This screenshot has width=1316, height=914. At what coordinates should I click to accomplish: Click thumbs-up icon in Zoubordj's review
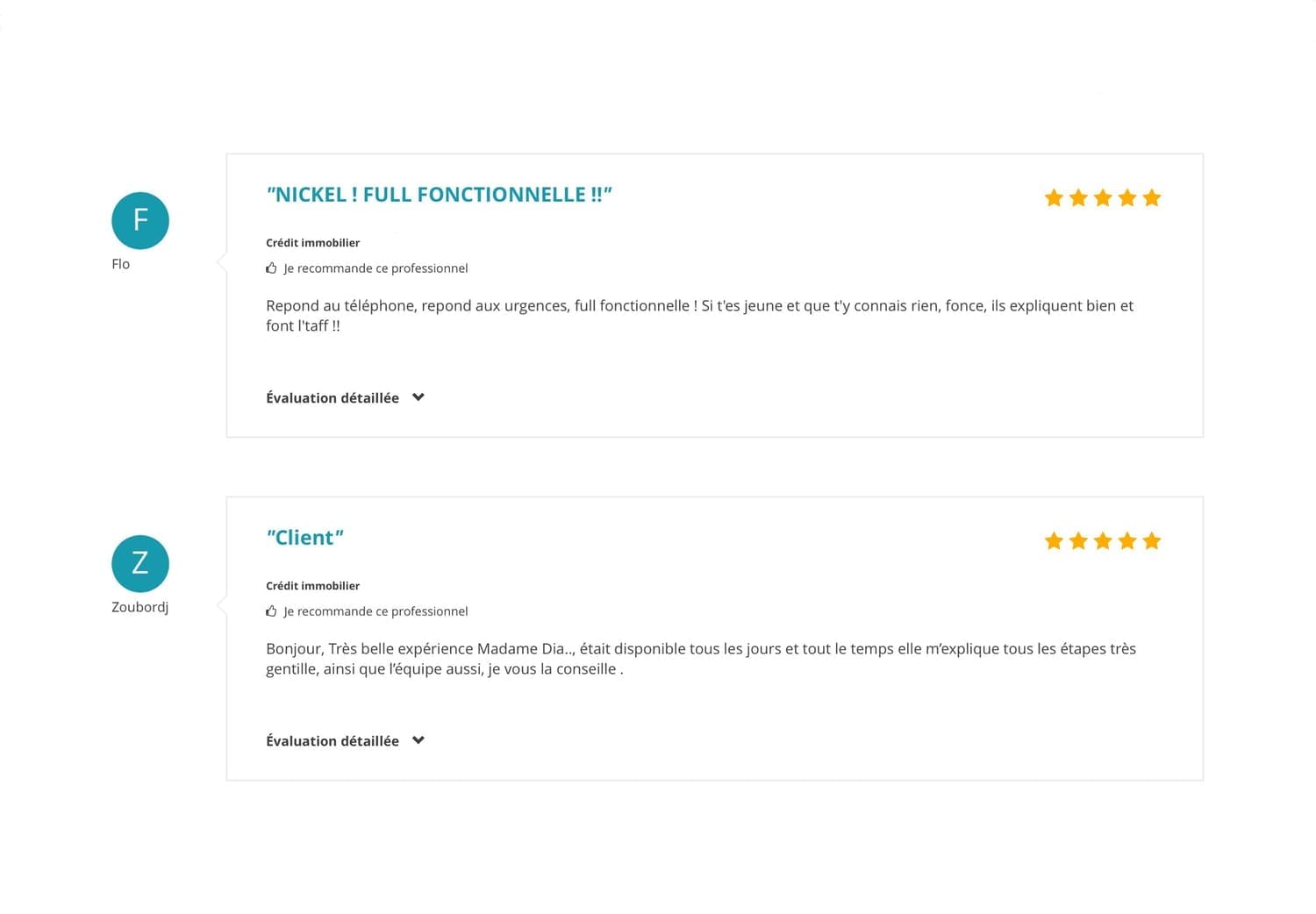(x=271, y=611)
